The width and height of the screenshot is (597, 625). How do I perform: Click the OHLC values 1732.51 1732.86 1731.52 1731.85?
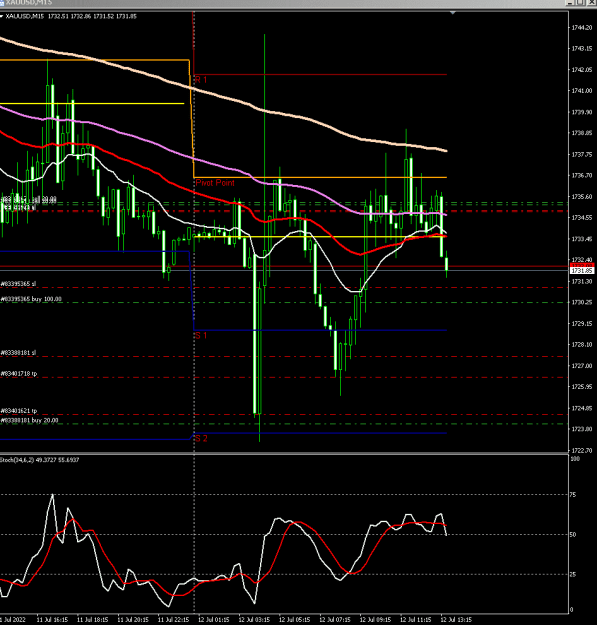coord(92,16)
